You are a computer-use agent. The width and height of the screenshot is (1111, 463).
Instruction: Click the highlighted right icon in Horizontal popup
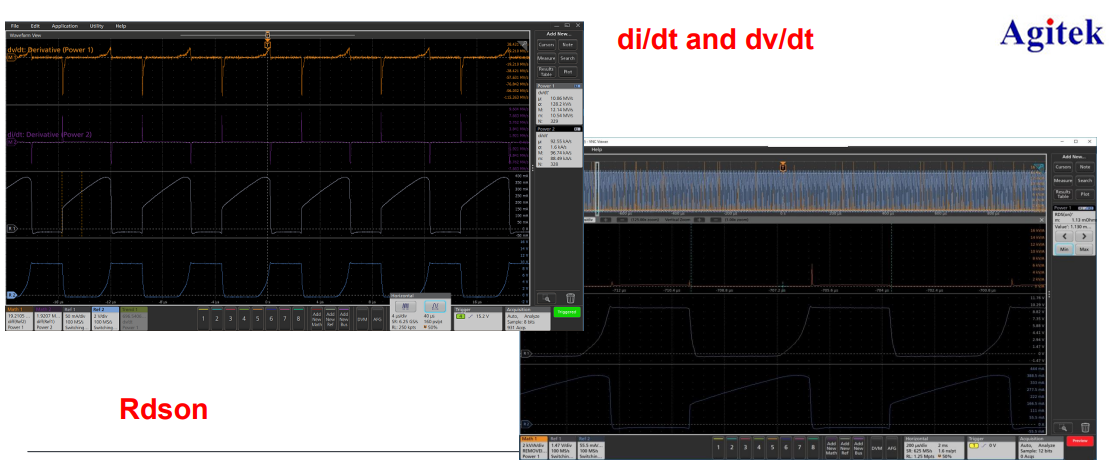(435, 306)
